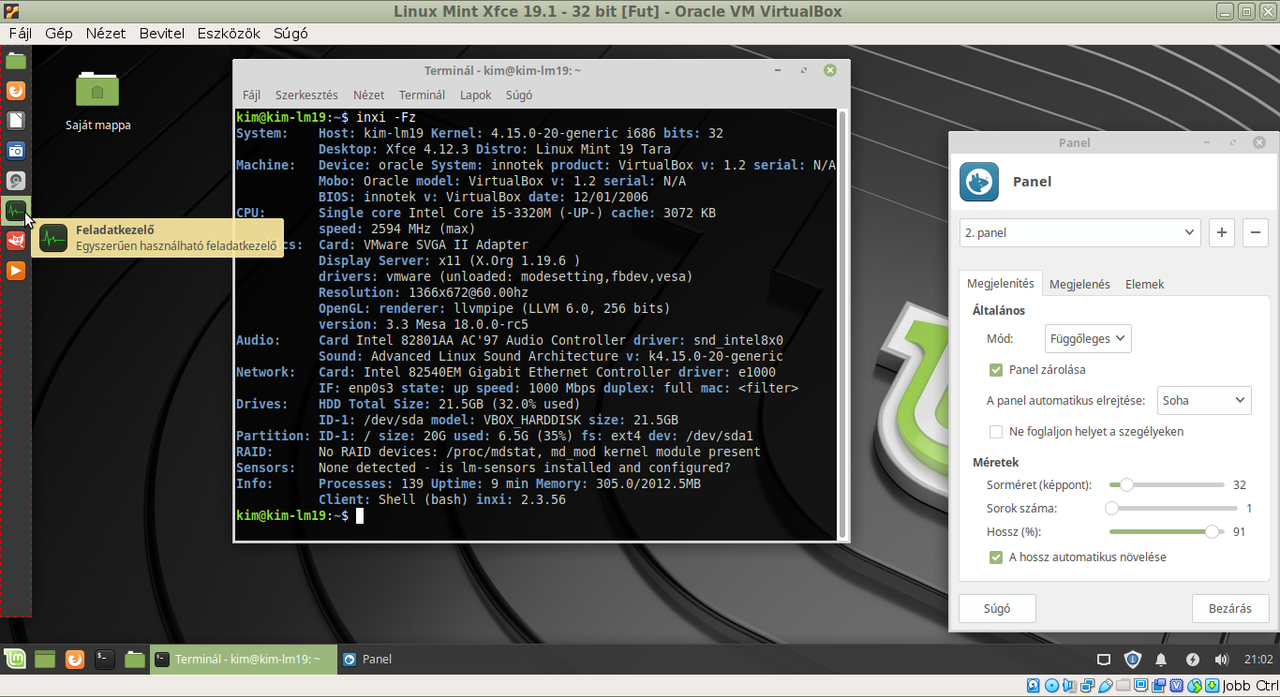This screenshot has width=1280, height=697.
Task: Open the Linux Mint start menu
Action: click(15, 659)
